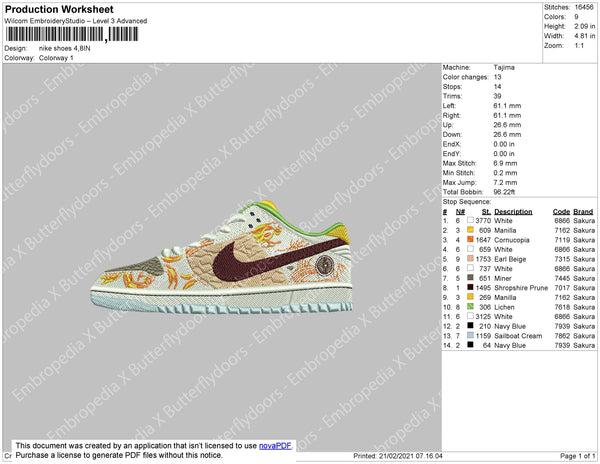Select the Earl Beige color swatch
This screenshot has height=464, width=600.
[470, 259]
